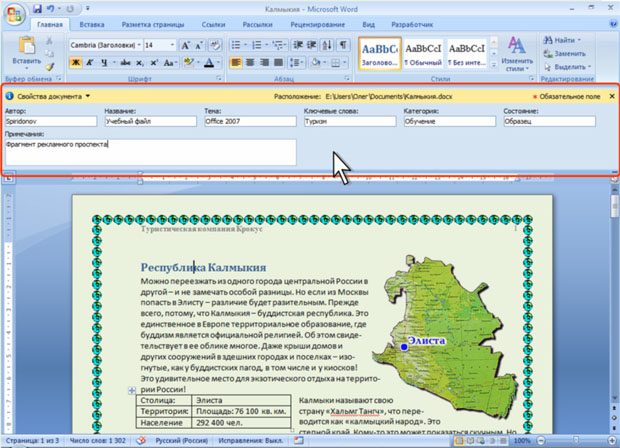Viewport: 620px width, 448px height.
Task: Switch to the Вставка tab
Action: pos(92,25)
